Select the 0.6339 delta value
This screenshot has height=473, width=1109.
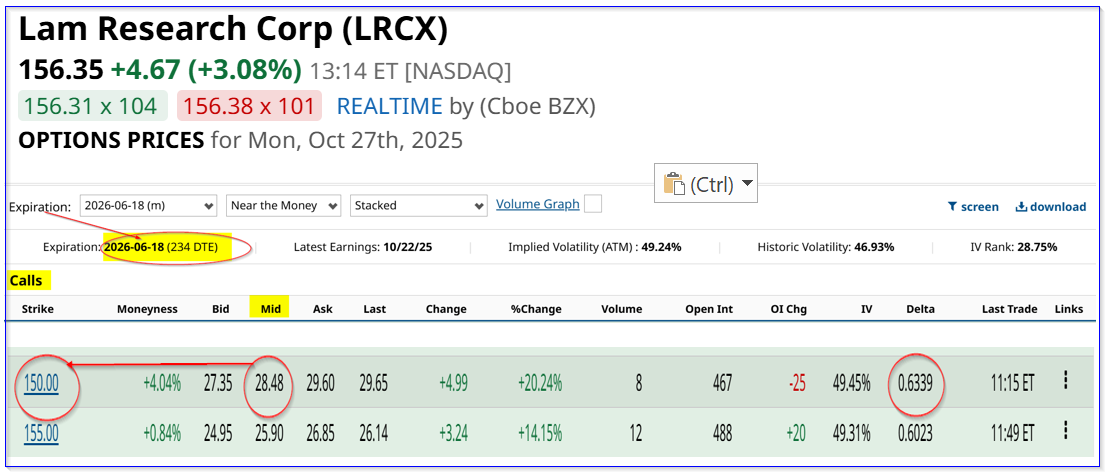tap(917, 384)
